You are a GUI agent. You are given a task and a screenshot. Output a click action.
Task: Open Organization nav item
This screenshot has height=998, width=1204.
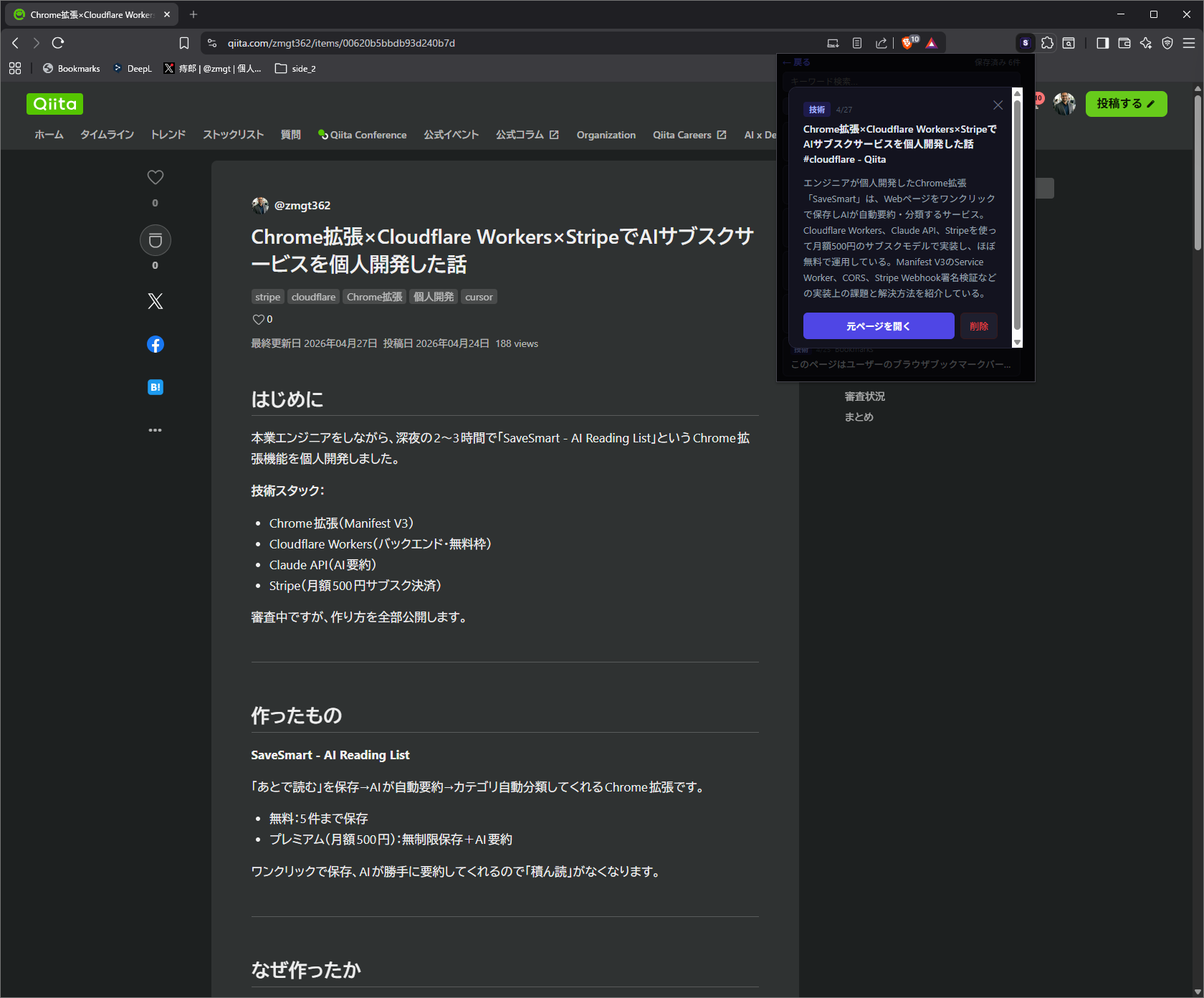(606, 135)
